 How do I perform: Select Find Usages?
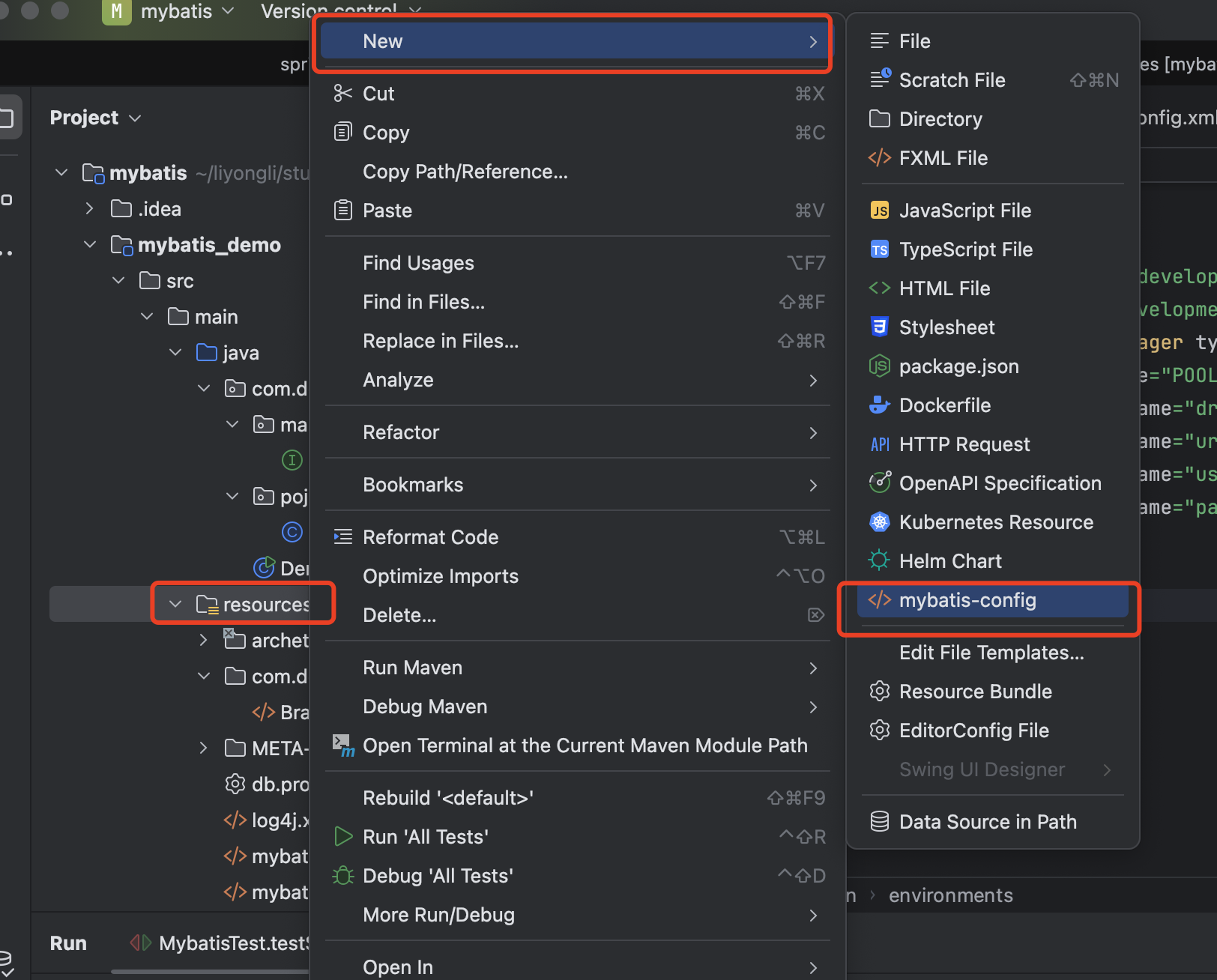[x=577, y=263]
